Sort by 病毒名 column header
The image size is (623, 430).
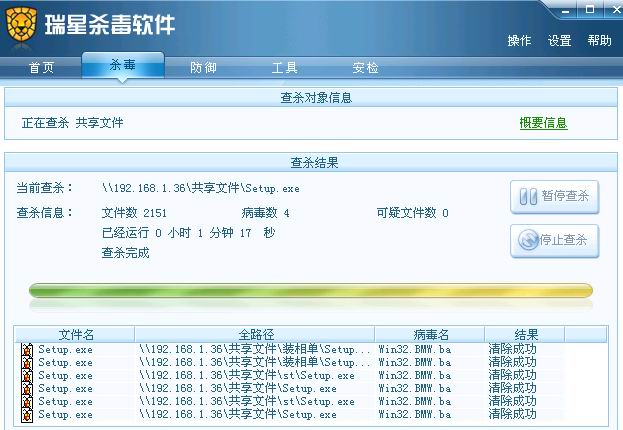click(430, 334)
